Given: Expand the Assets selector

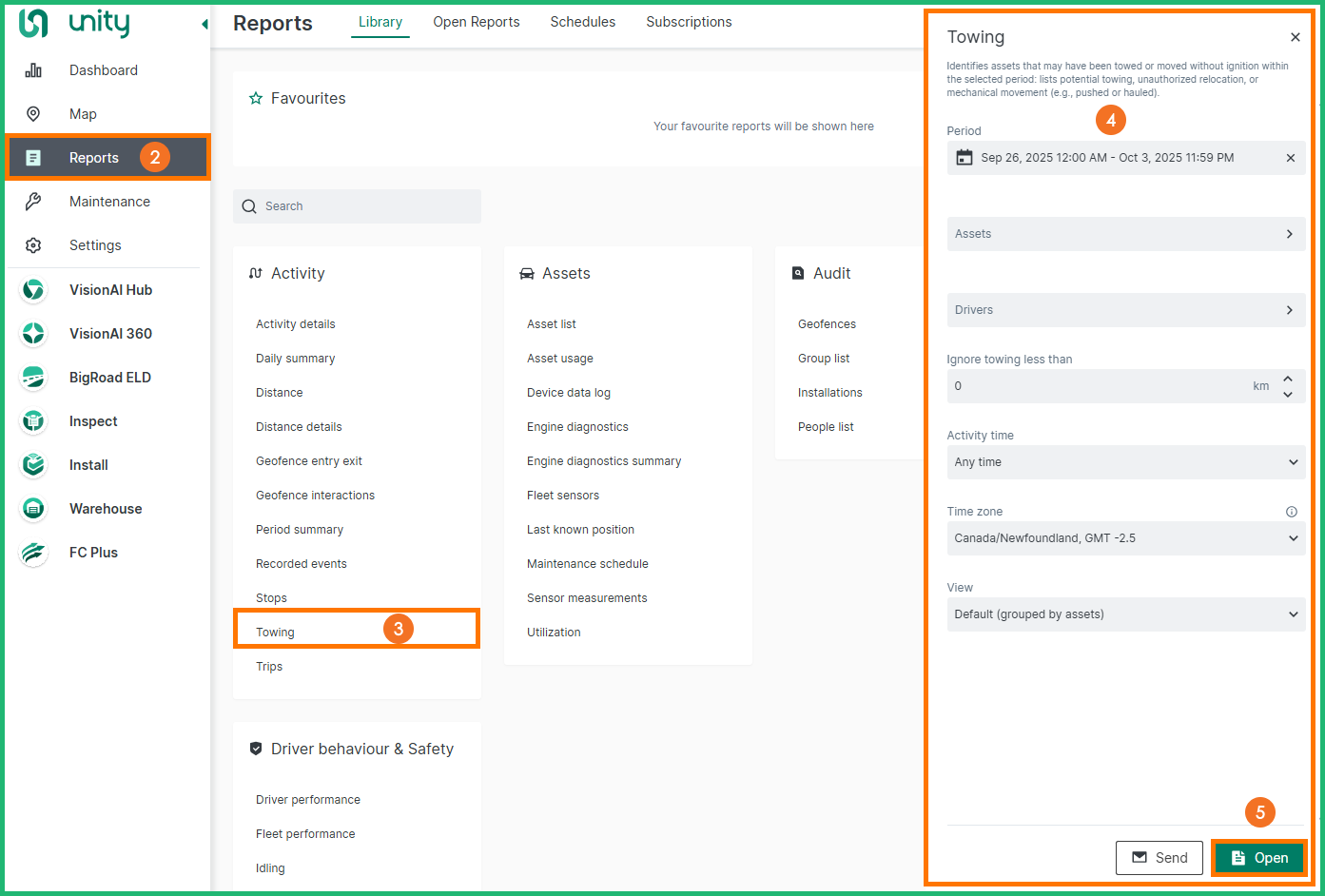Looking at the screenshot, I should point(1125,234).
